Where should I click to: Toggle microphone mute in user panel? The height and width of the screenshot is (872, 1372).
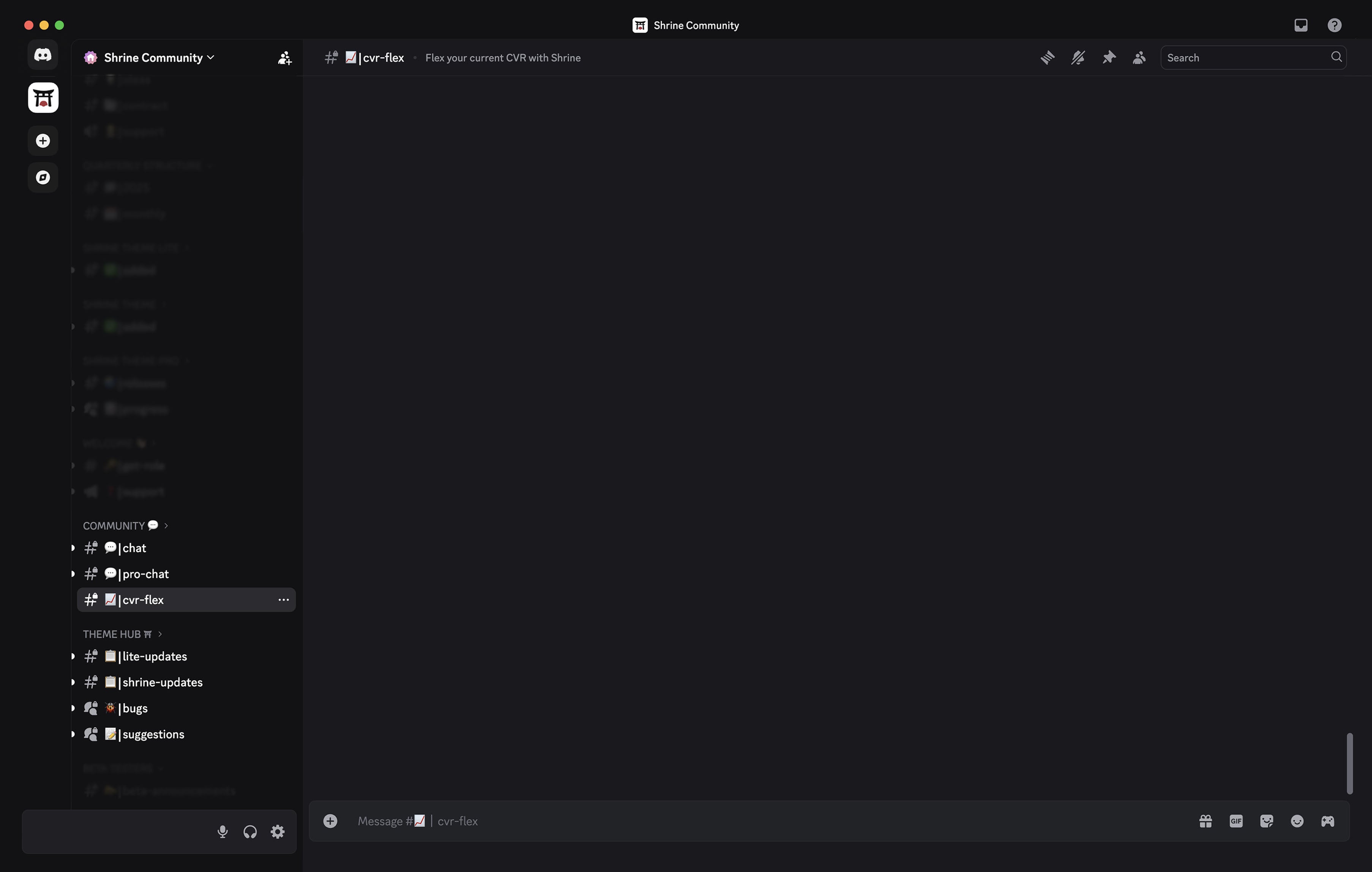pos(222,832)
